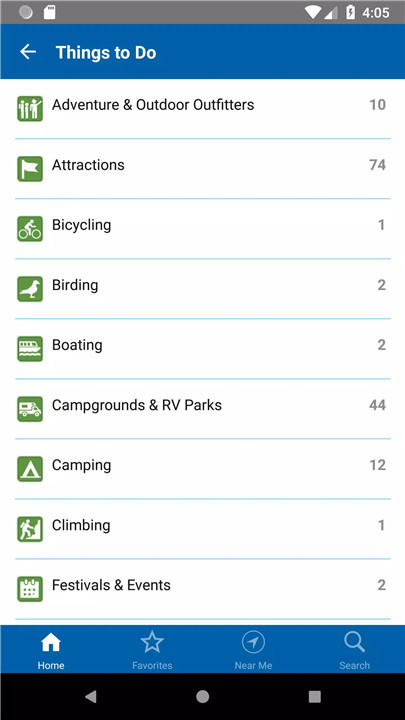Tap the back arrow in the header

[28, 52]
